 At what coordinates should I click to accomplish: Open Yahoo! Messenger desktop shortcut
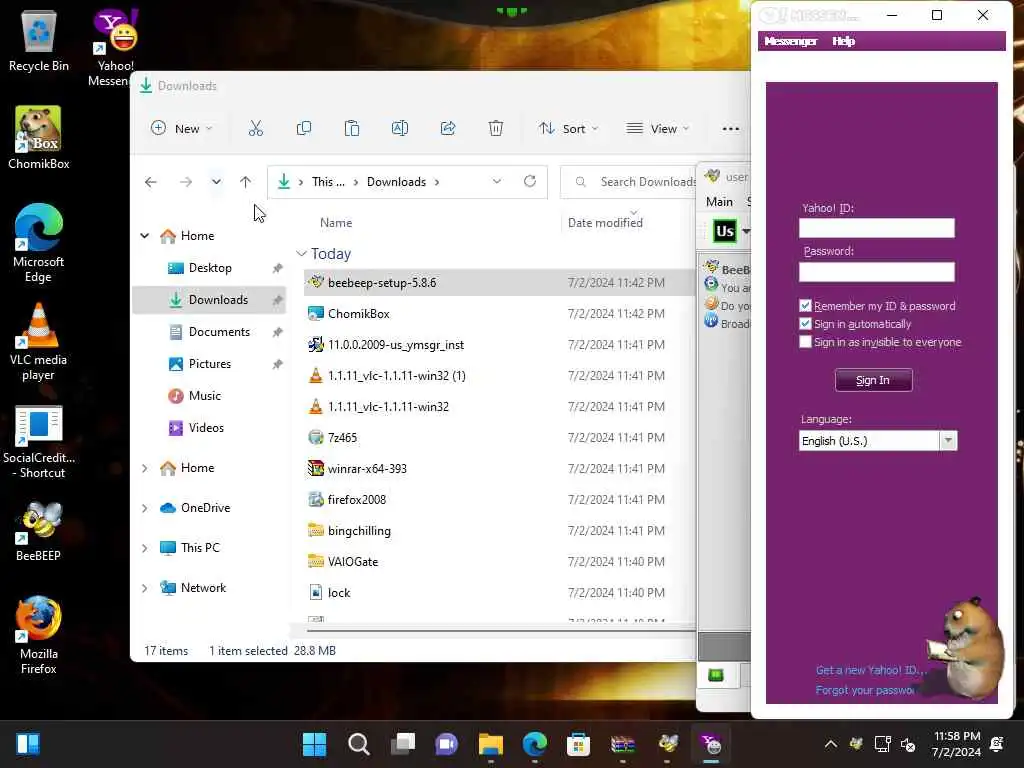click(x=115, y=47)
